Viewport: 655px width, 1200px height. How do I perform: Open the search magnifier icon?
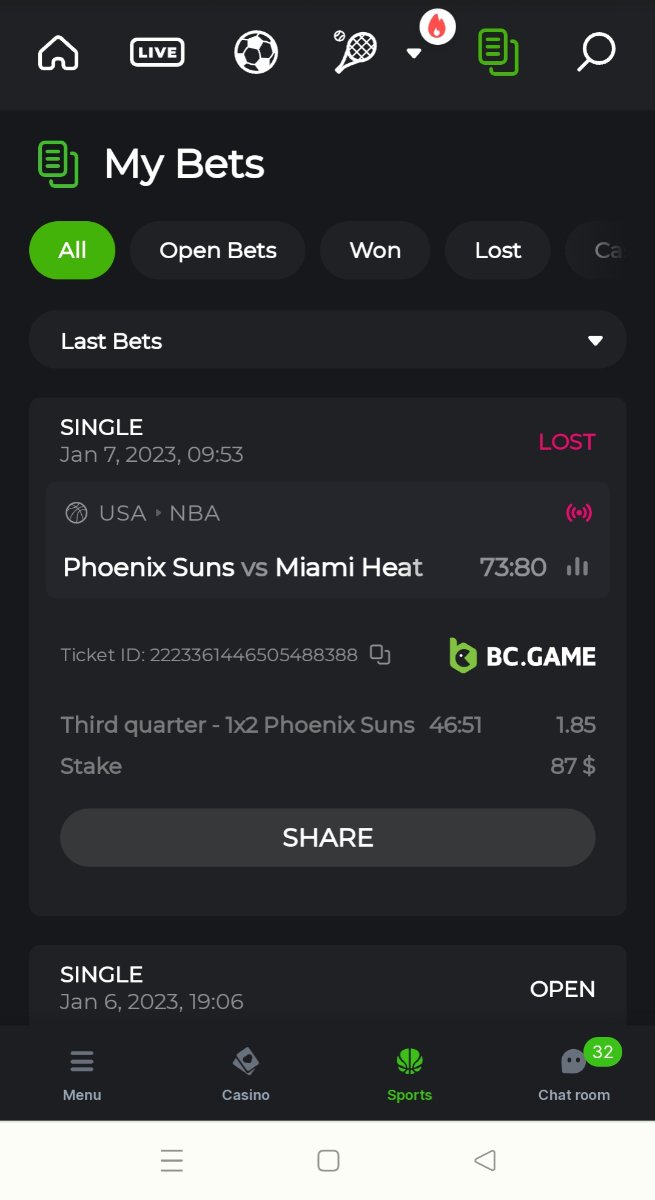[596, 53]
